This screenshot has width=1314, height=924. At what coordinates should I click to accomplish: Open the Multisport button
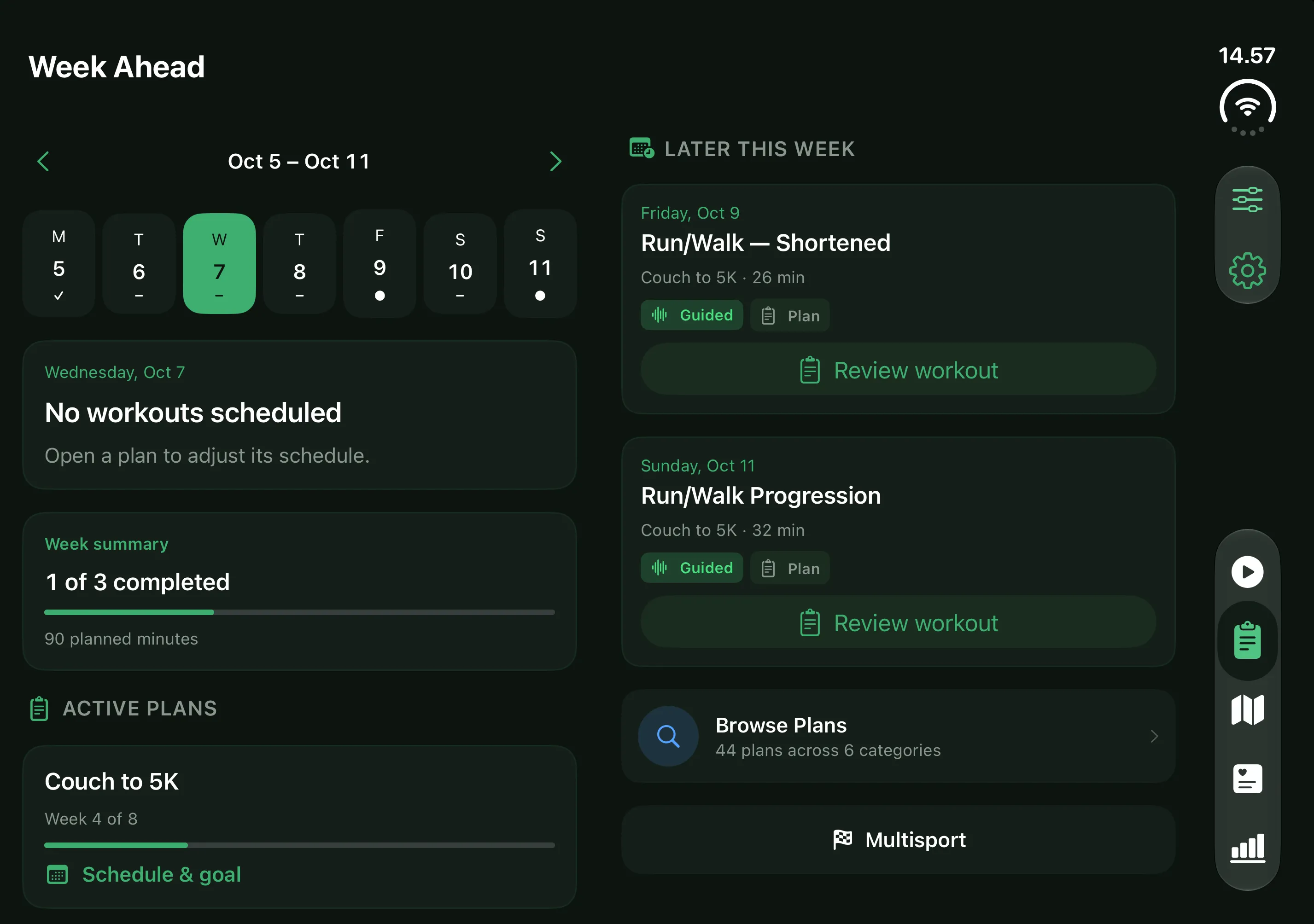click(x=898, y=840)
